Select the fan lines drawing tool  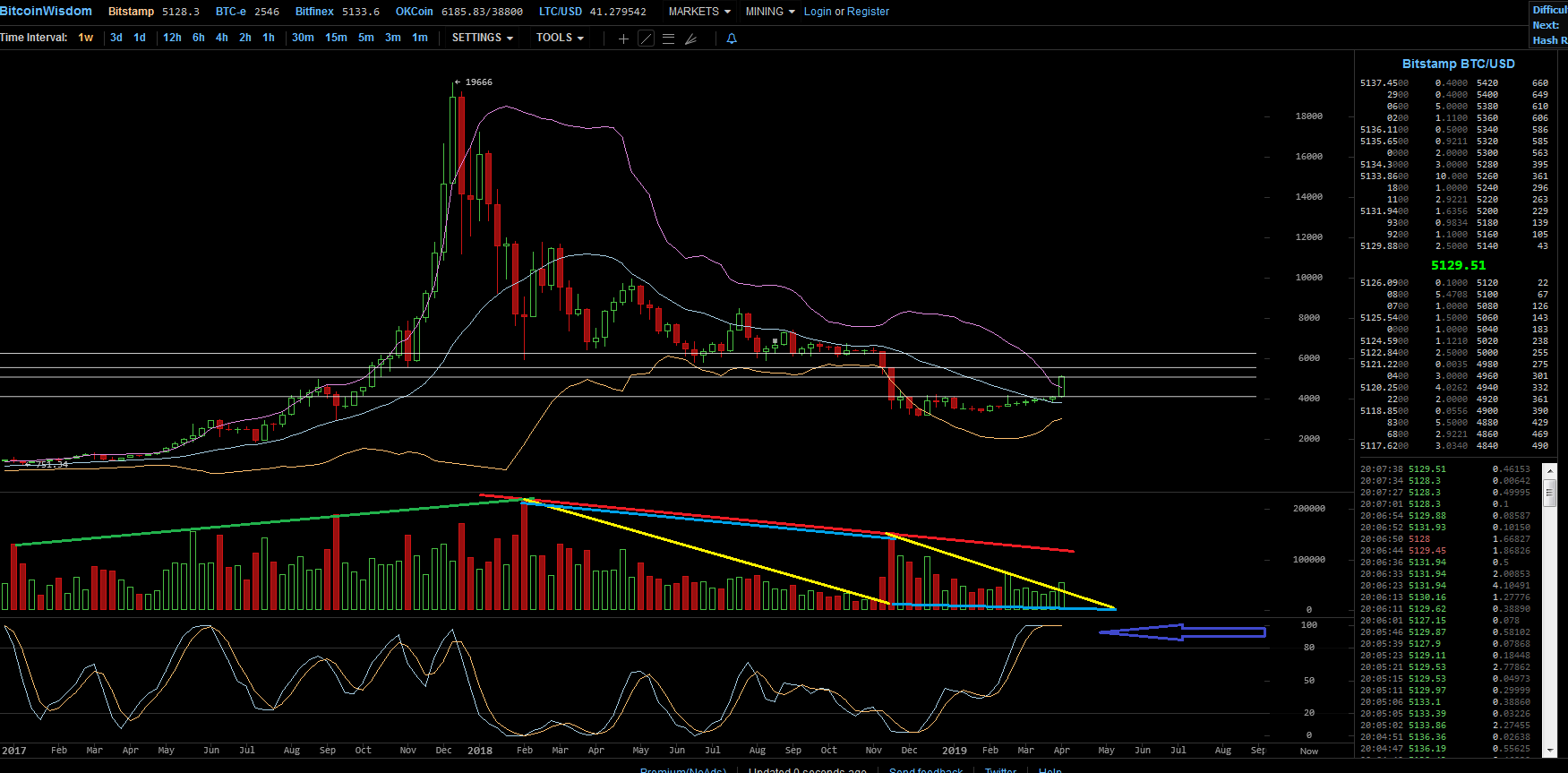[690, 39]
